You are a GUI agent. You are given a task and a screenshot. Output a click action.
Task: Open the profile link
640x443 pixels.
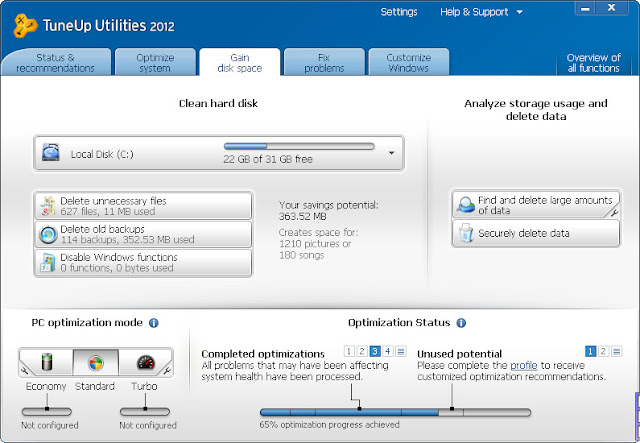[524, 365]
